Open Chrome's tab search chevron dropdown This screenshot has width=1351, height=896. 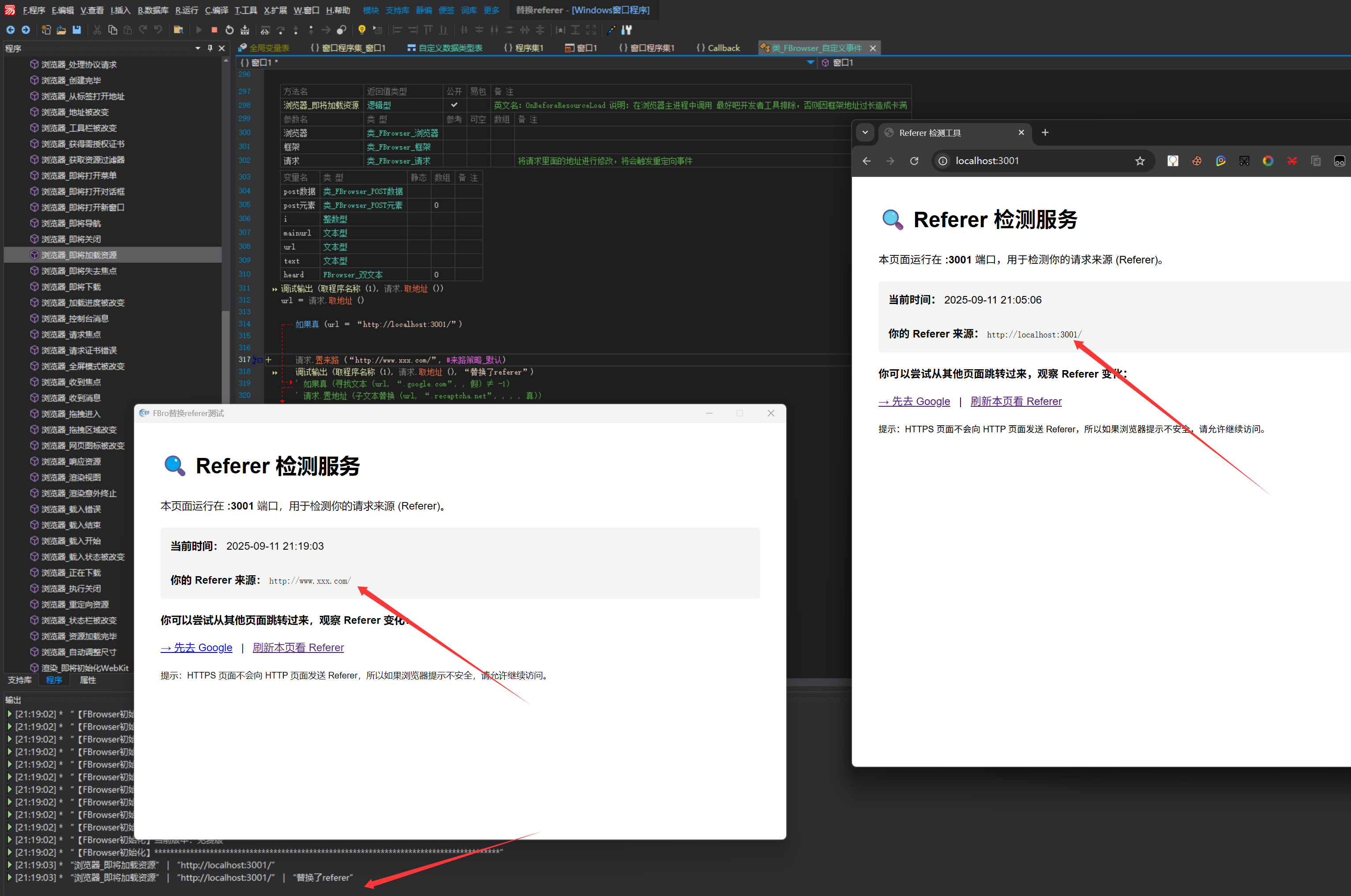865,133
